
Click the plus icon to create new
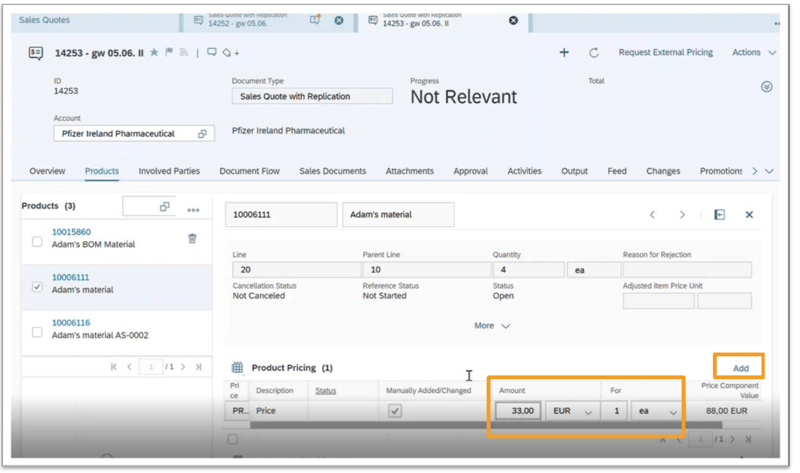pos(564,53)
